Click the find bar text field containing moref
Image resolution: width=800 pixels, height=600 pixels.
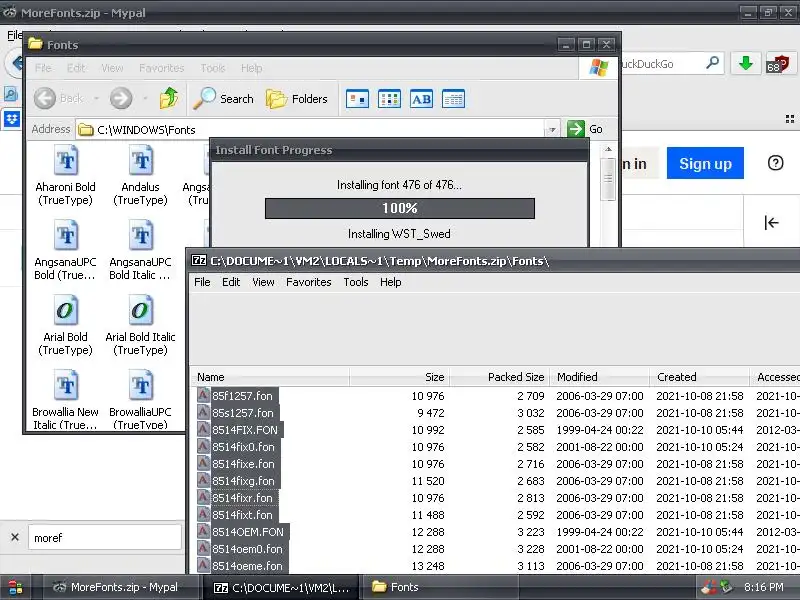tap(105, 537)
